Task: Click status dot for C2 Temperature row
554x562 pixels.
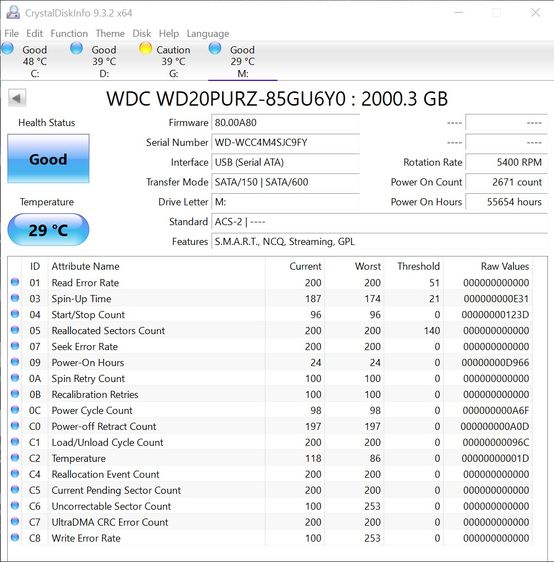Action: [15, 457]
